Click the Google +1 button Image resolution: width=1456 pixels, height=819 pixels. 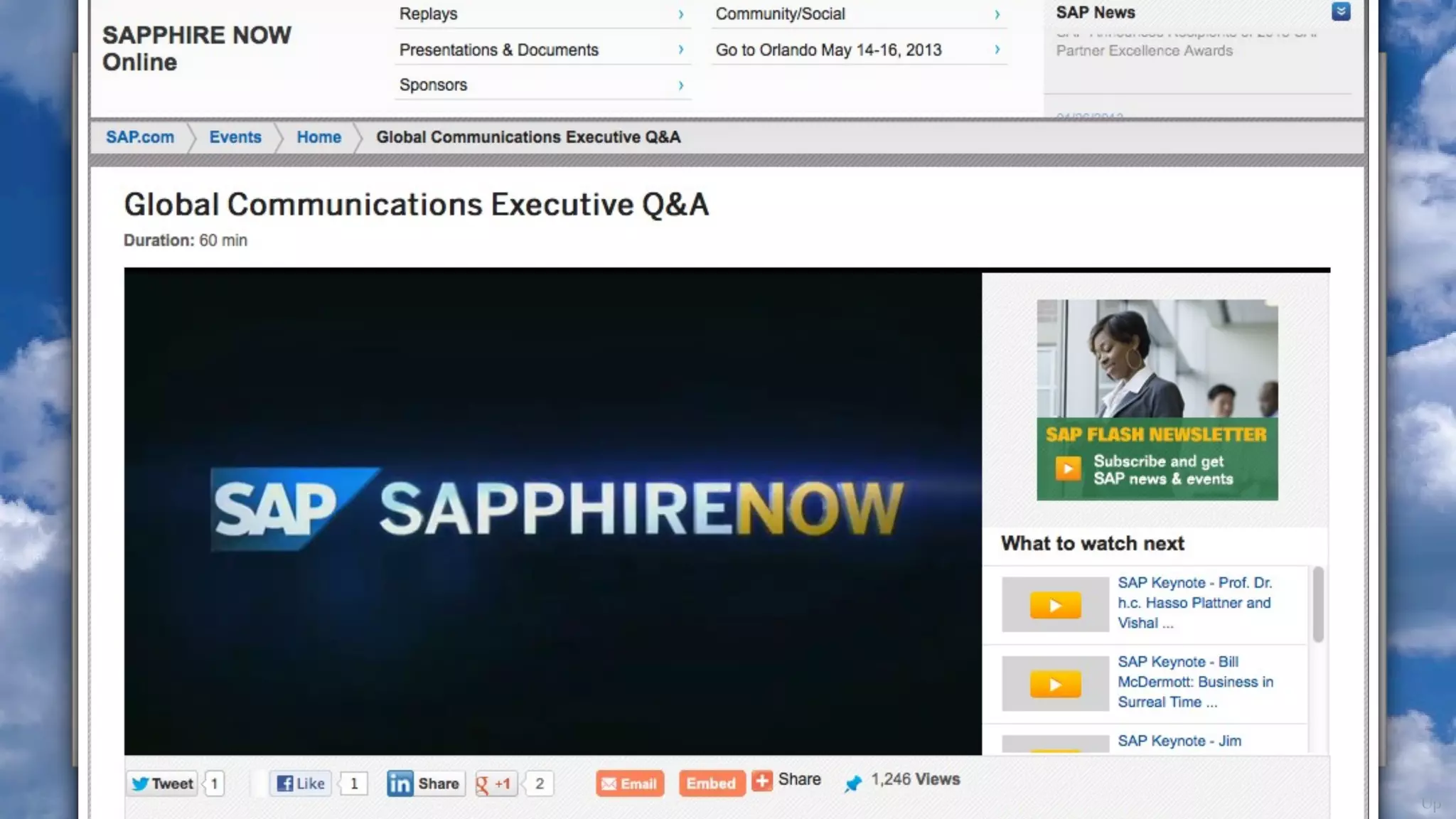(x=495, y=783)
